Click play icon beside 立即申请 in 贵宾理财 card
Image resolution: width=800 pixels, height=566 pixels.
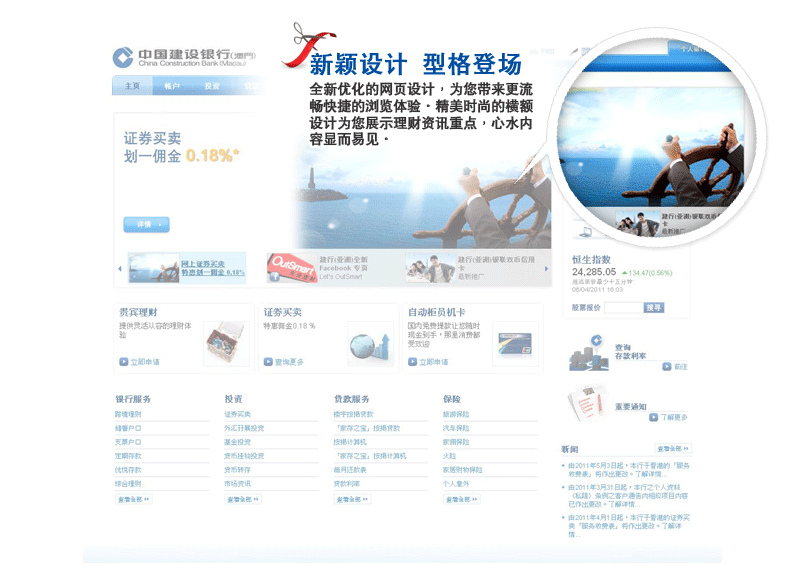click(123, 362)
